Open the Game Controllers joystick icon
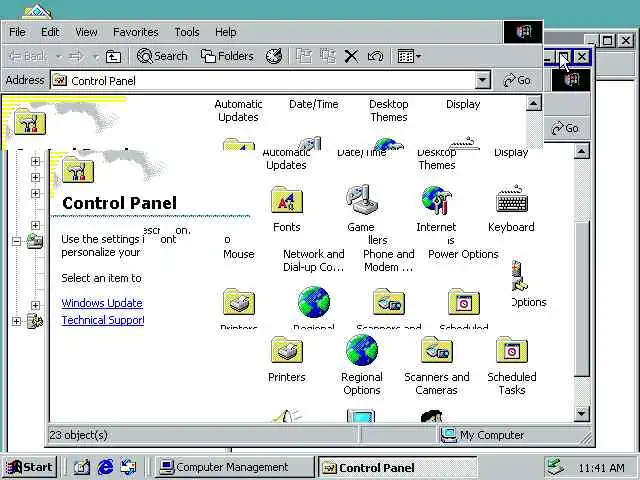The height and width of the screenshot is (480, 640). coord(361,199)
